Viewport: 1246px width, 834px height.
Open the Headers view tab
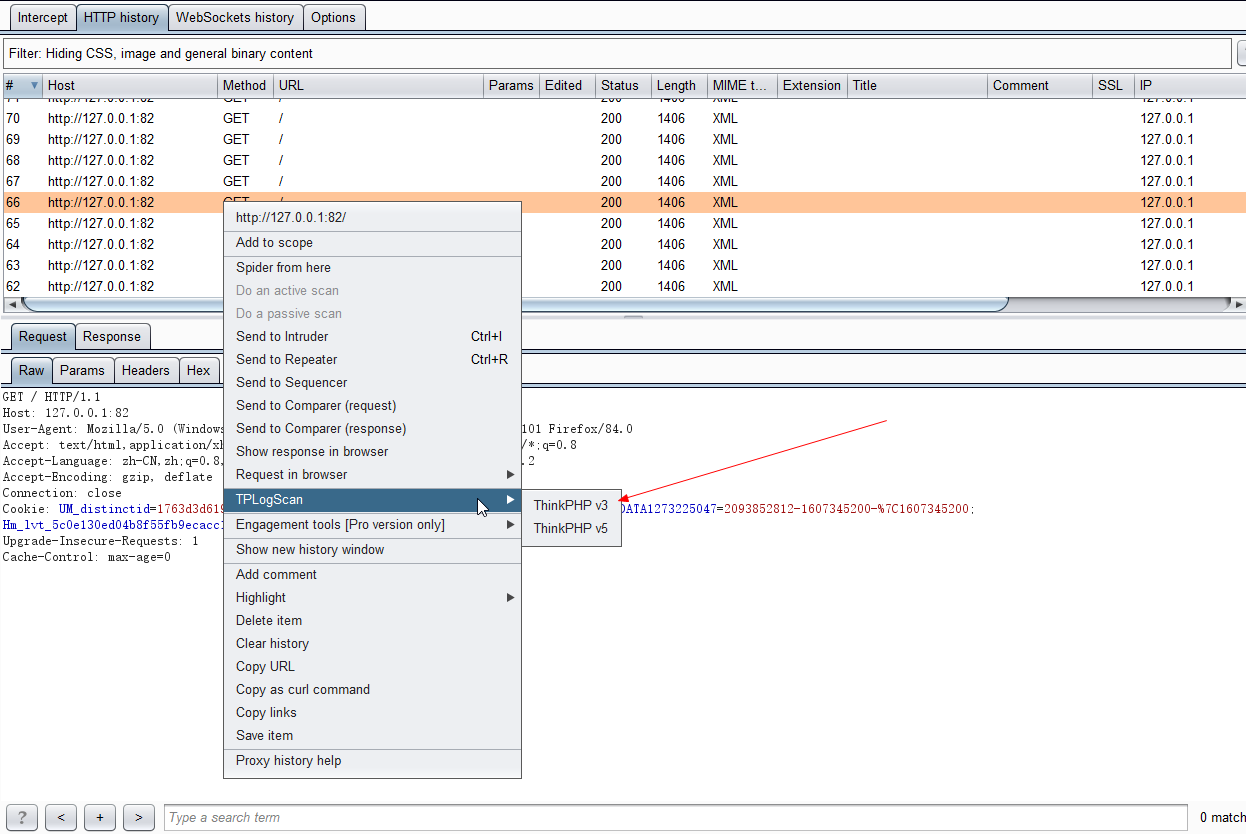[x=146, y=370]
